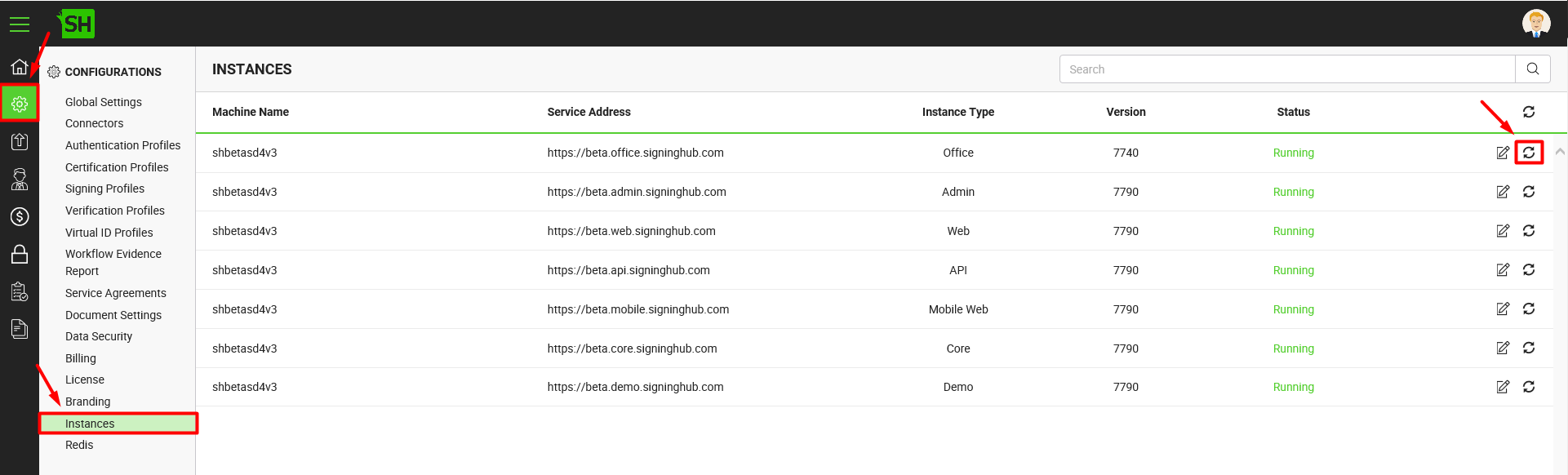Refresh the Core instance row
The width and height of the screenshot is (1568, 475).
(1529, 348)
